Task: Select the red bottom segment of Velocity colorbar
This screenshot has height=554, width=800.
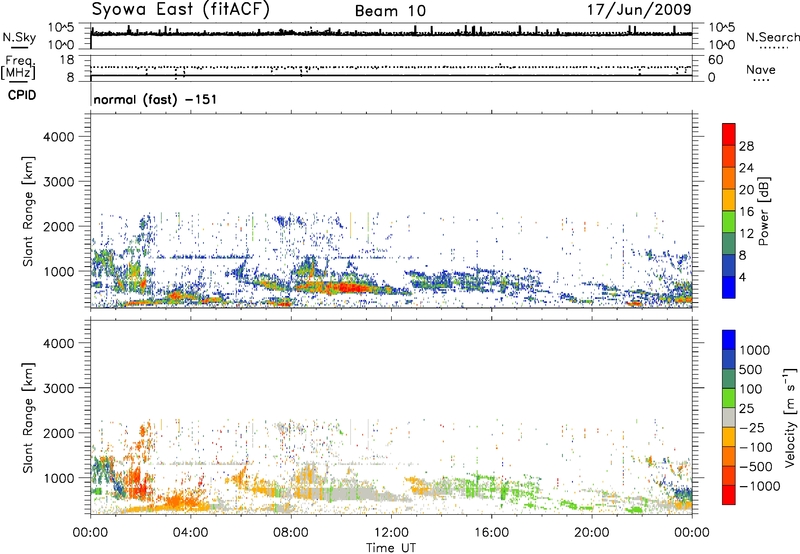Action: coord(729,495)
